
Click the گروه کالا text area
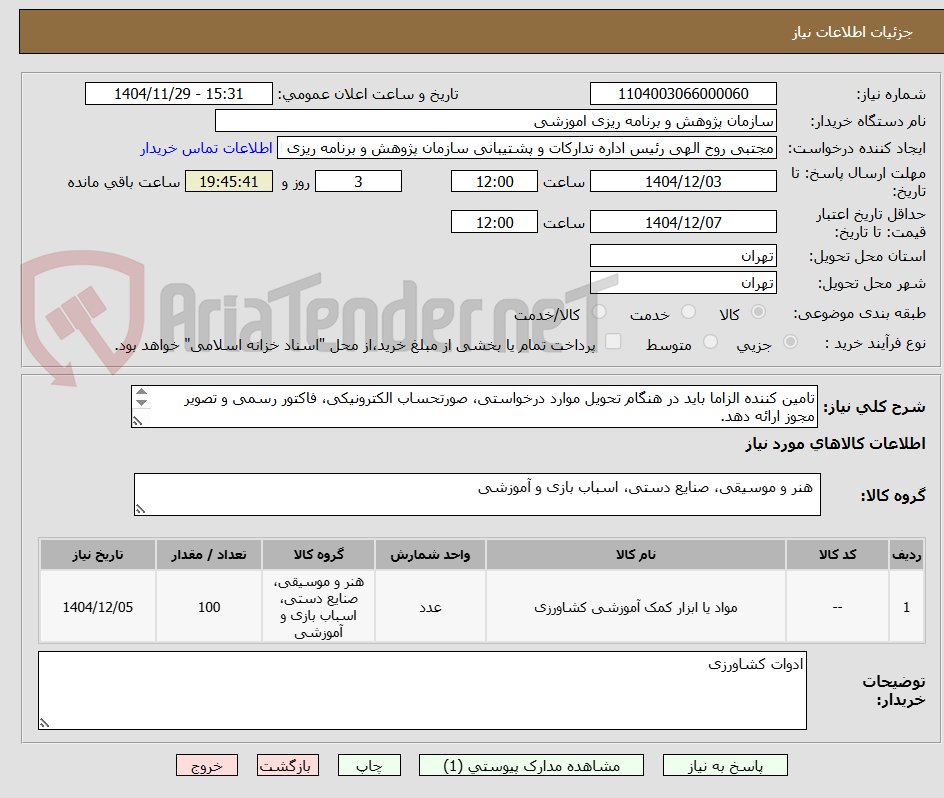click(x=477, y=494)
